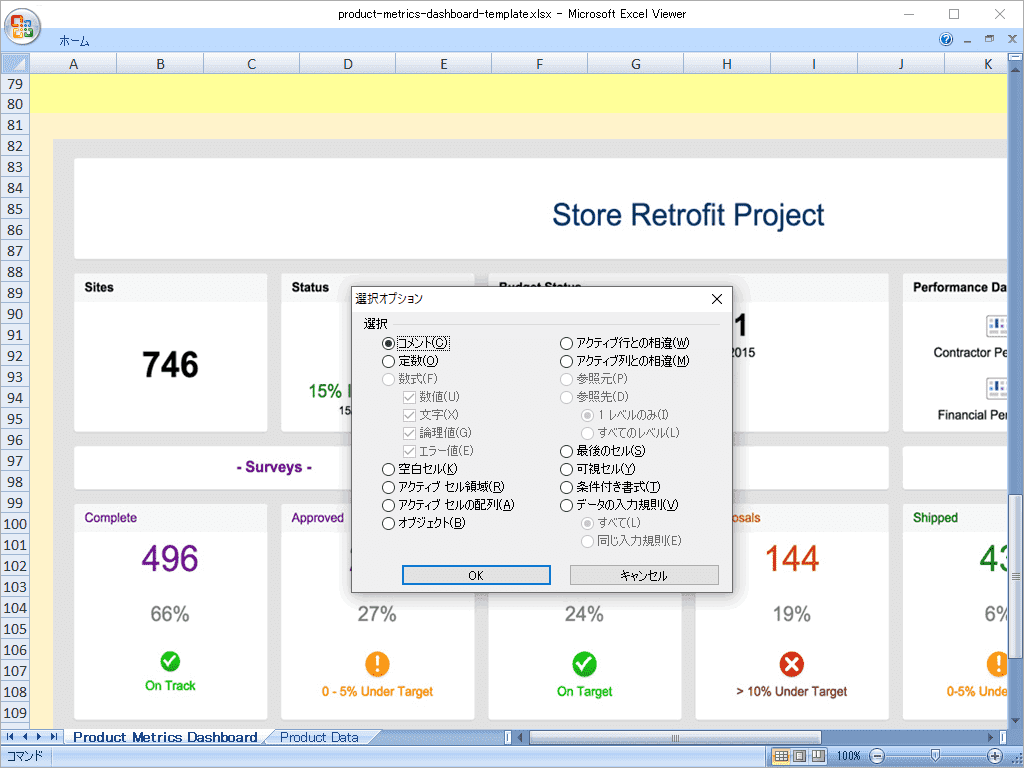Click the 100% zoom level indicator

848,756
